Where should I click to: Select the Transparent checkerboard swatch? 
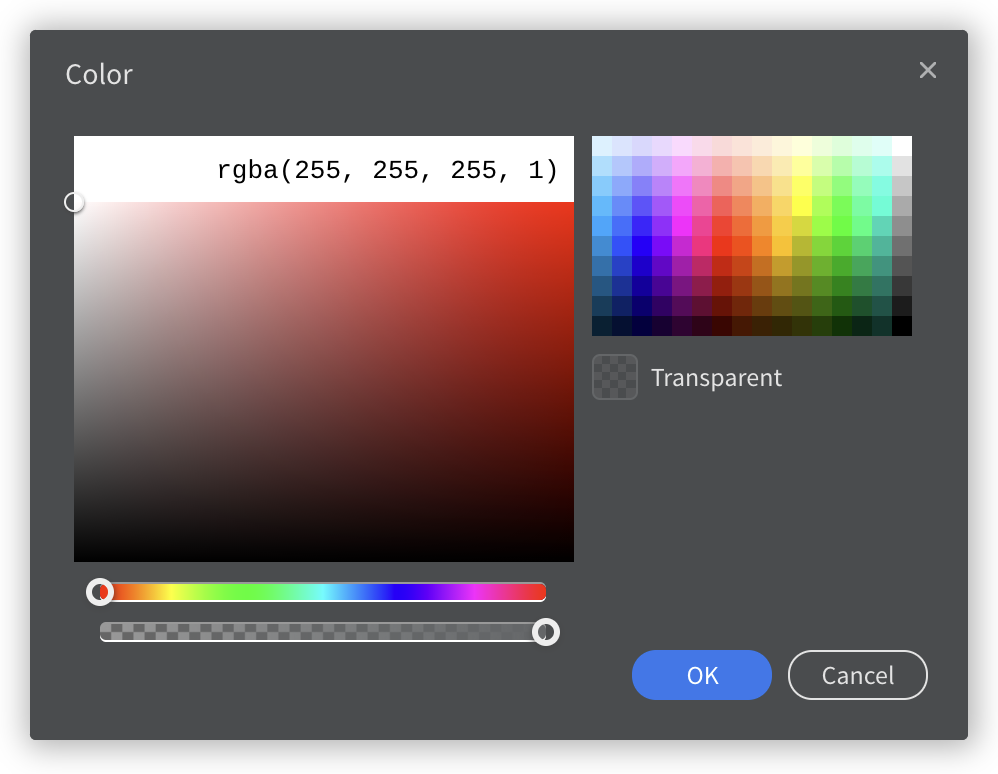point(614,378)
